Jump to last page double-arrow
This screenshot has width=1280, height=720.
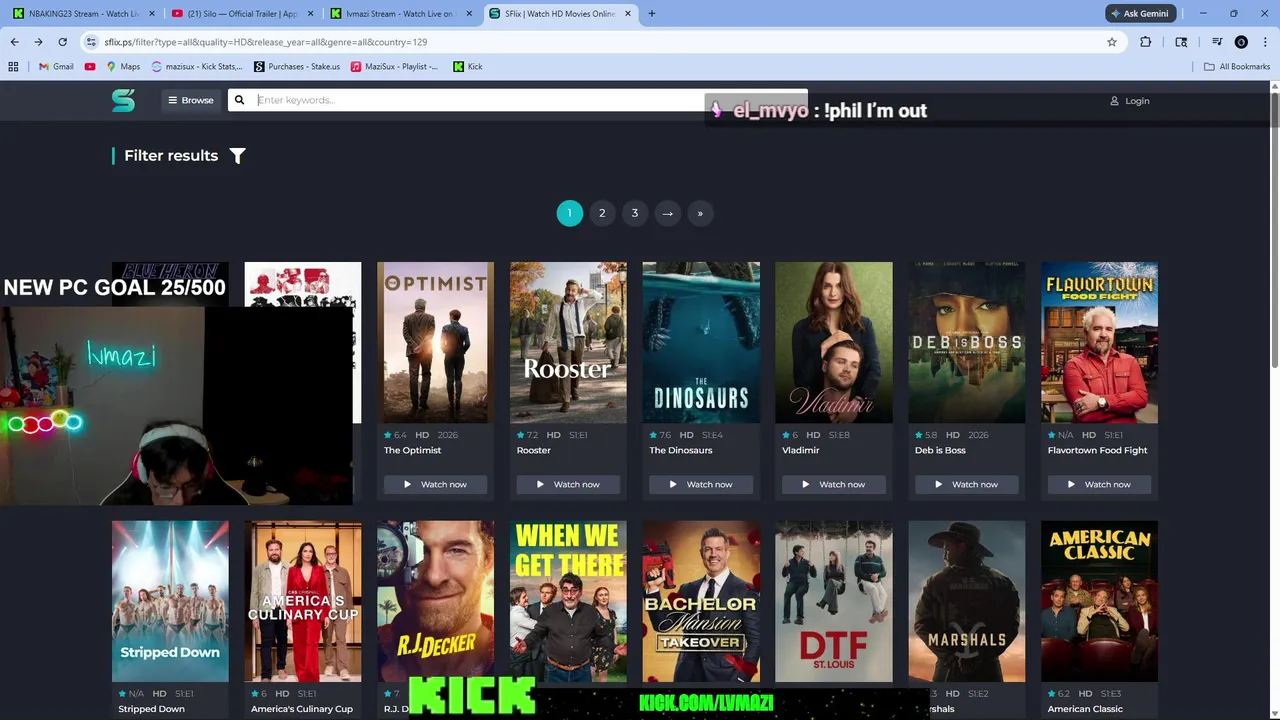click(700, 213)
